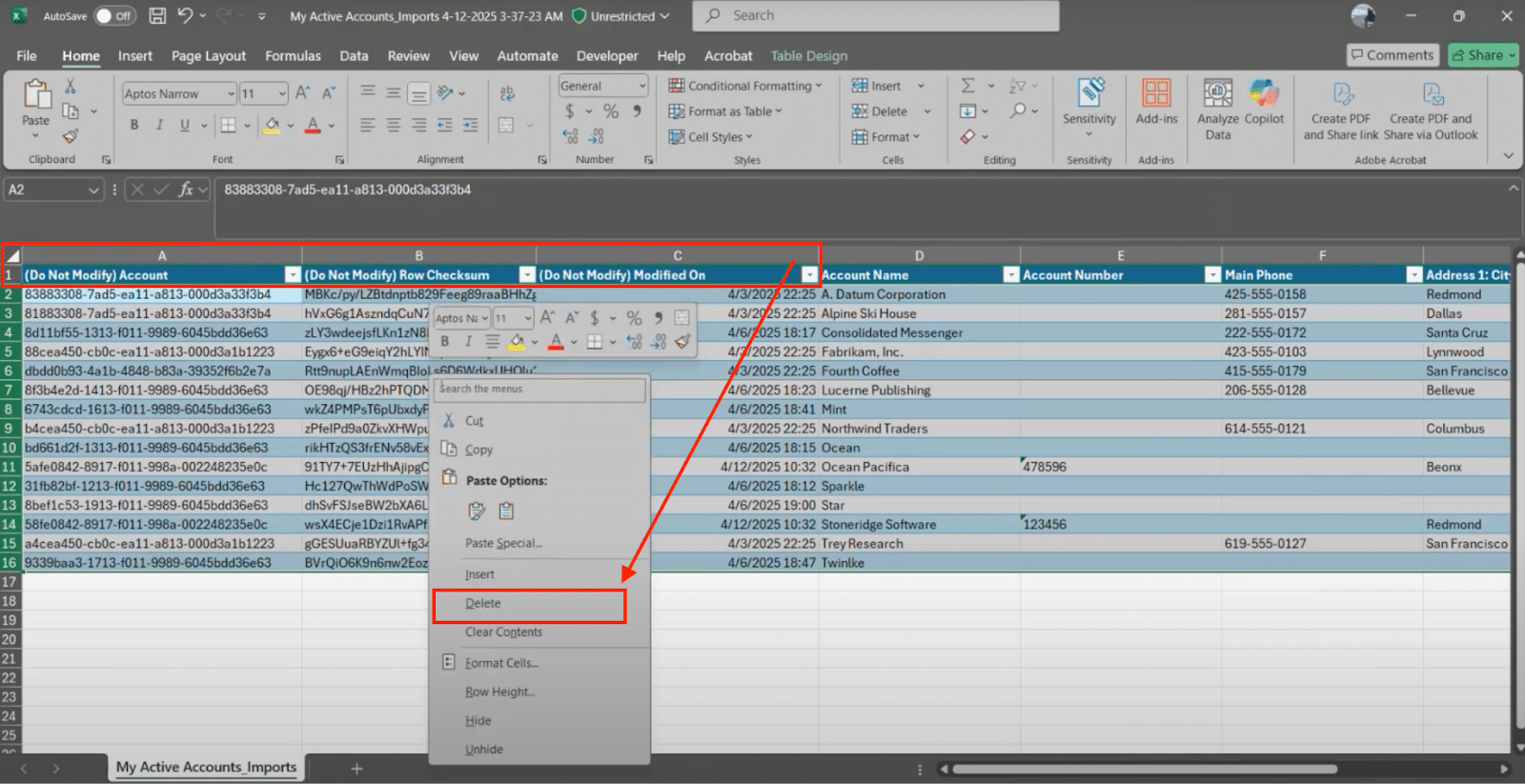Open the Account Name column filter dropdown
This screenshot has width=1525, height=784.
click(1010, 275)
